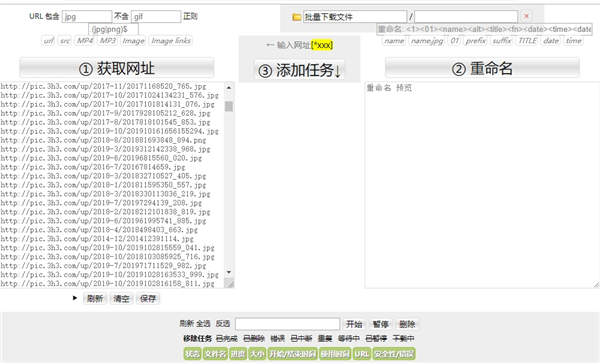Select the MP3 filter tag
Screen dimensions: 600x363
[108, 41]
